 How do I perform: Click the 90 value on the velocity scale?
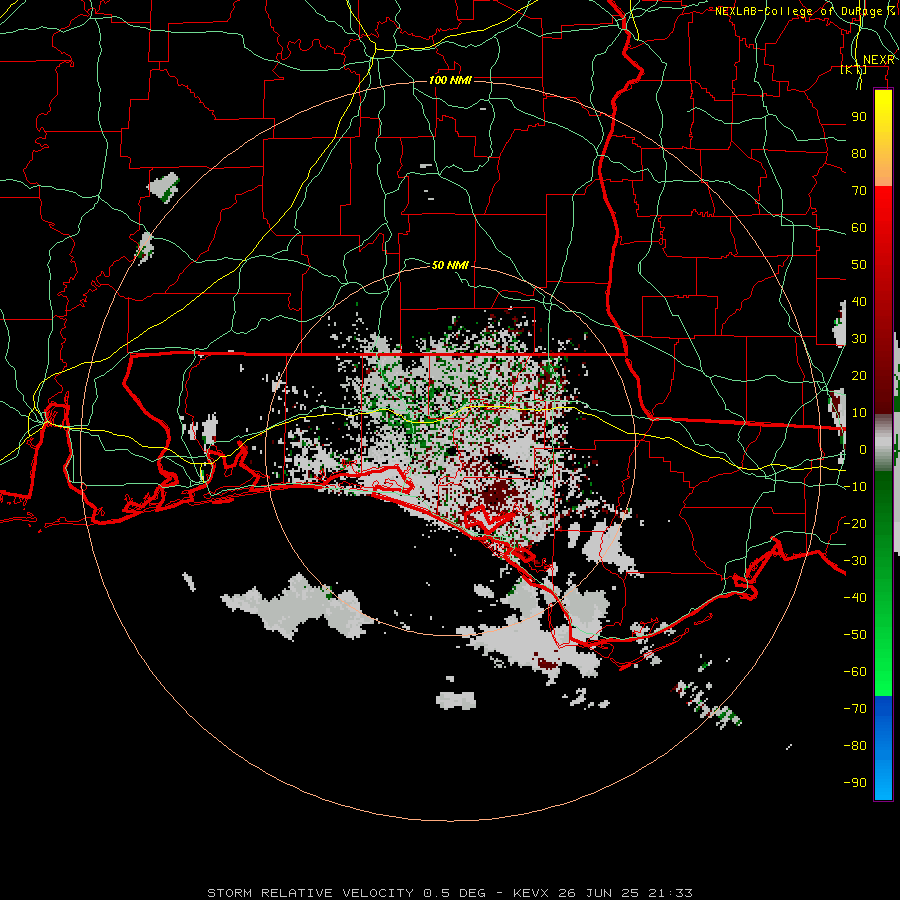(859, 117)
